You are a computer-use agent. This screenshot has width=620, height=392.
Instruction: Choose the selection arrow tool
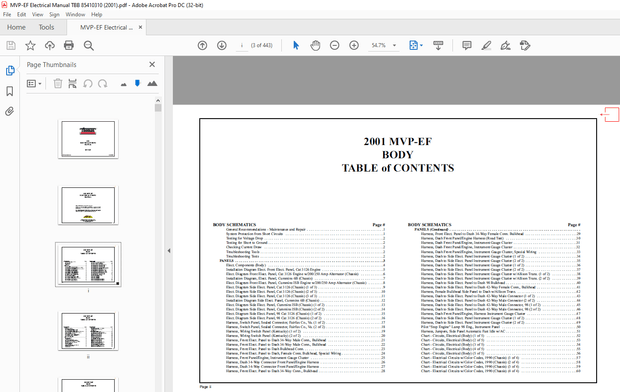pyautogui.click(x=296, y=45)
